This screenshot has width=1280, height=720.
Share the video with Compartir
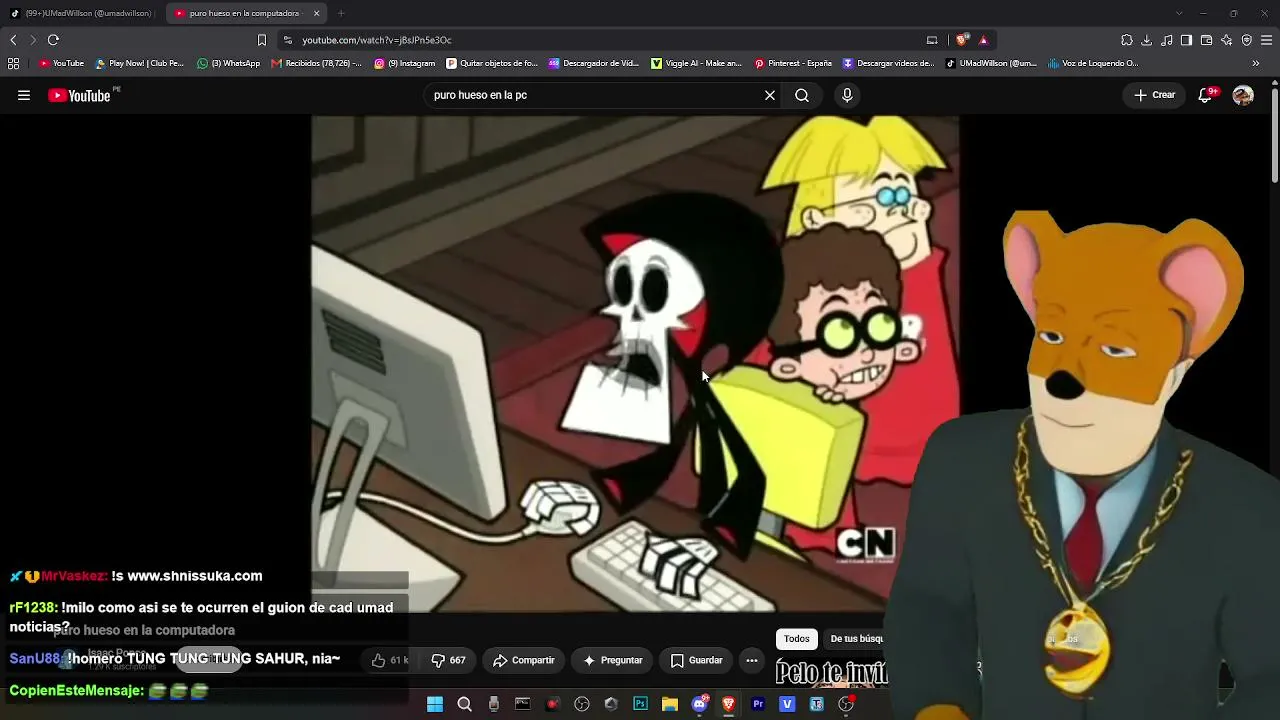point(524,660)
